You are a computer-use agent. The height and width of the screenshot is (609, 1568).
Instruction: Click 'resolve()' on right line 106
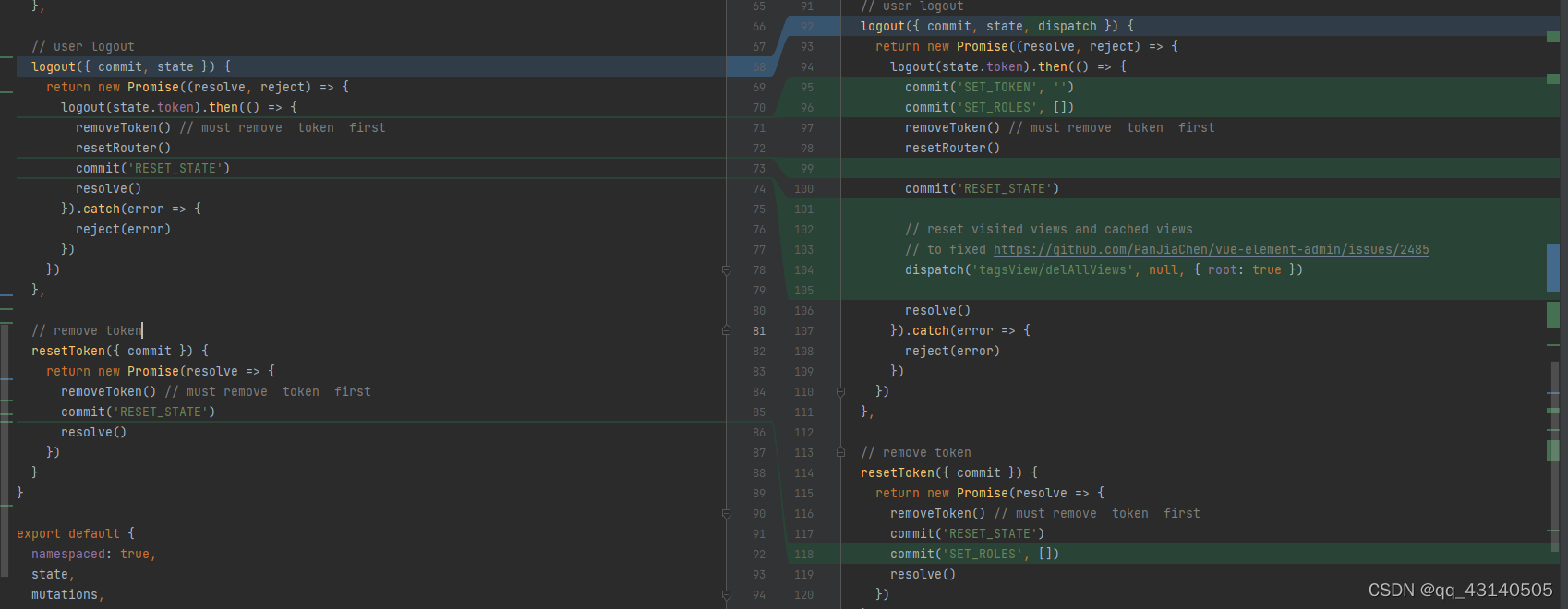pyautogui.click(x=938, y=310)
